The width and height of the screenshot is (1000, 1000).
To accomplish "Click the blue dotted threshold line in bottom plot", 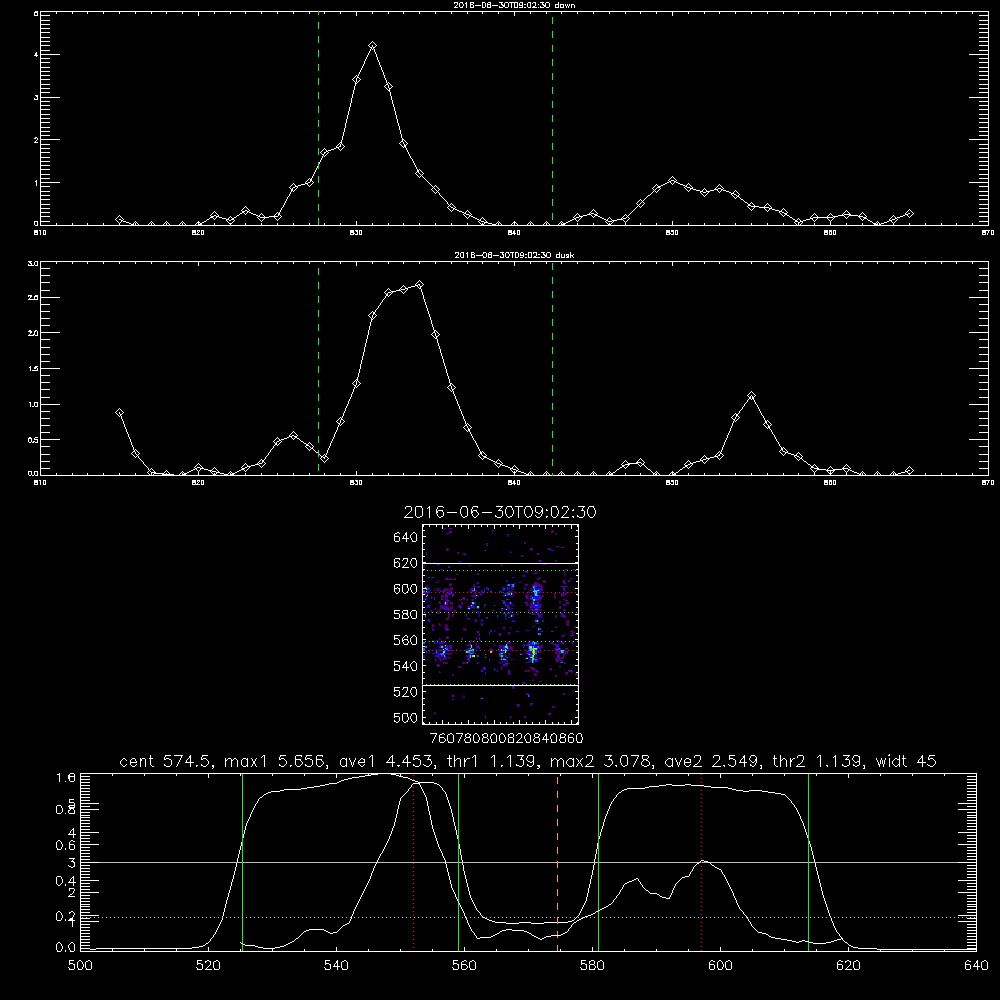I will pos(528,917).
